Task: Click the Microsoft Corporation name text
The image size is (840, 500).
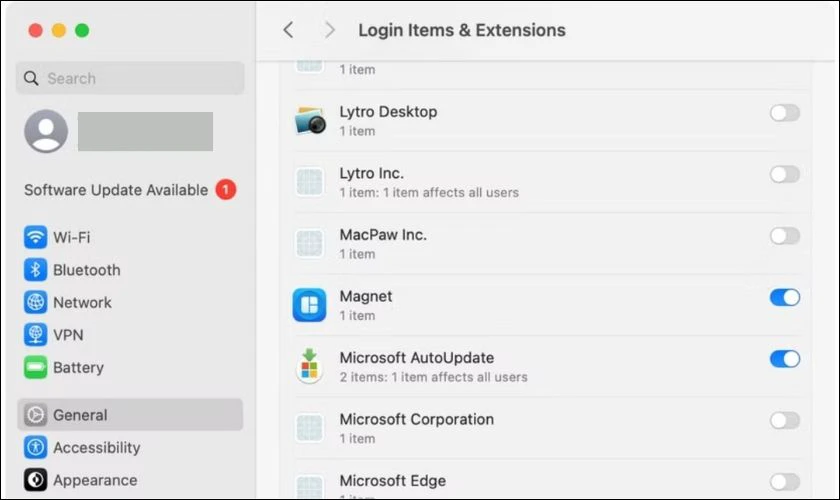Action: [x=417, y=419]
